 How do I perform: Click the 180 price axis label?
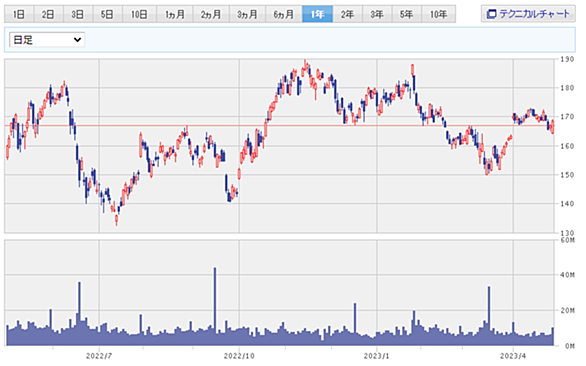tap(567, 88)
